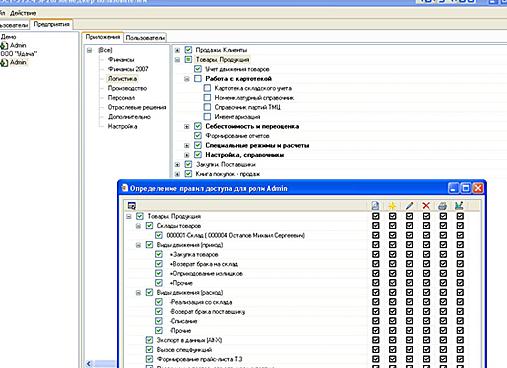Expand the Закупки. Поставщики node
The image size is (507, 368).
(x=178, y=165)
